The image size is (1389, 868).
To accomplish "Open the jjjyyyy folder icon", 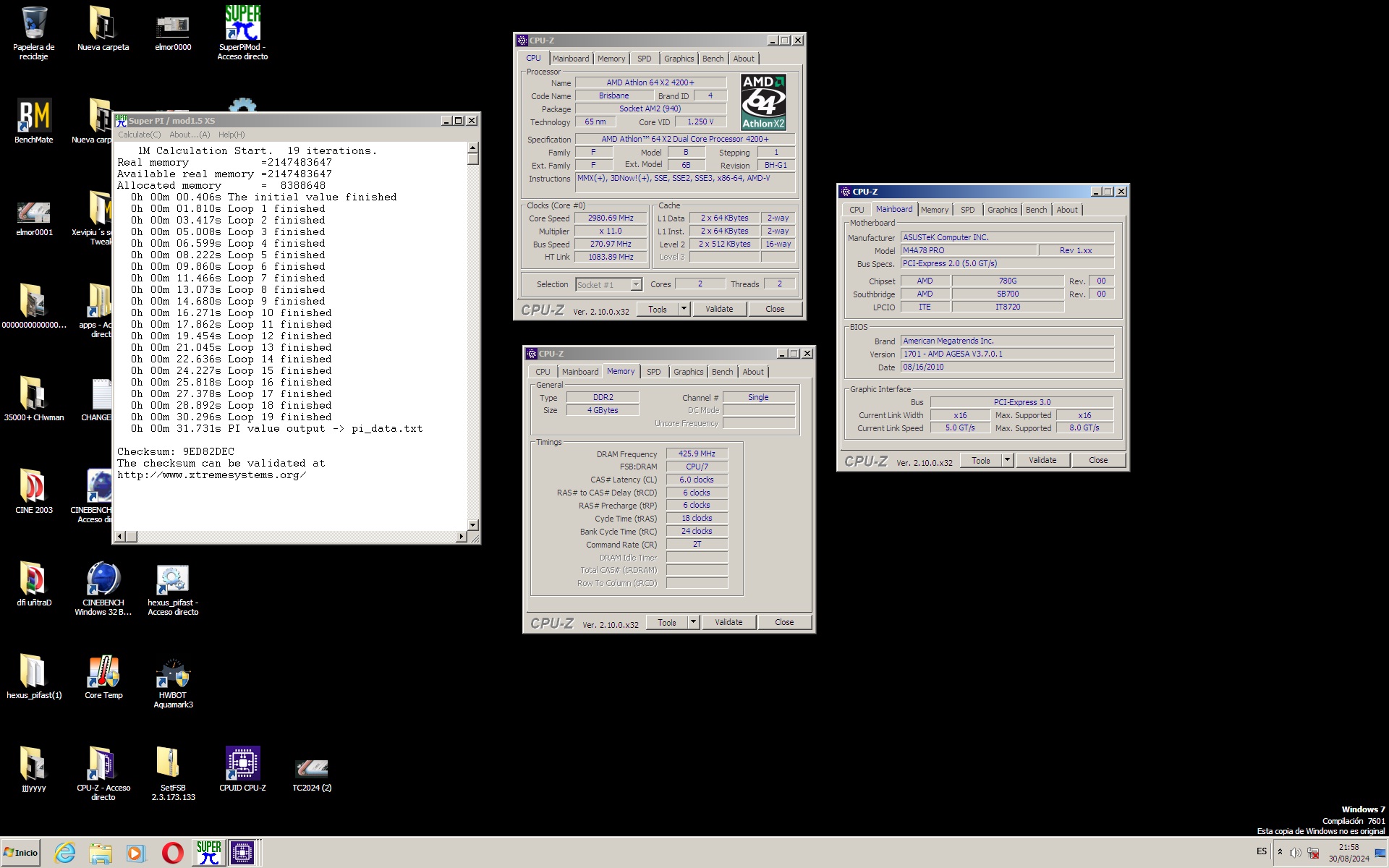I will [34, 769].
